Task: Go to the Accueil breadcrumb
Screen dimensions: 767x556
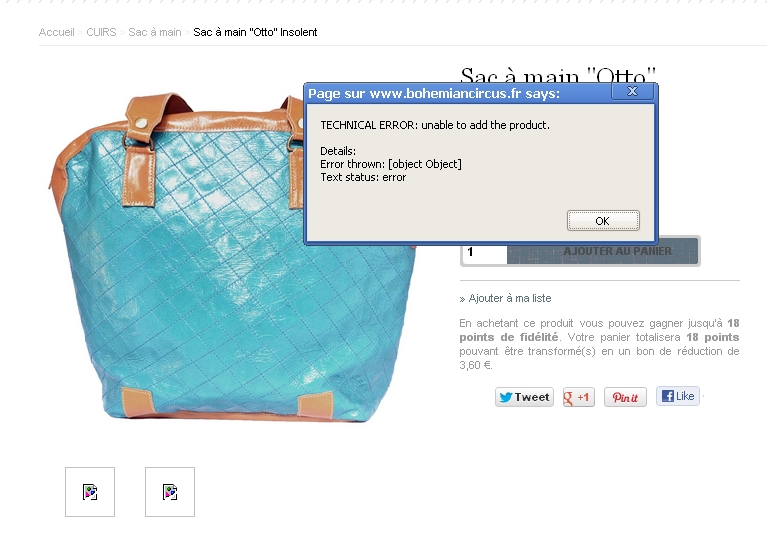Action: click(x=57, y=32)
